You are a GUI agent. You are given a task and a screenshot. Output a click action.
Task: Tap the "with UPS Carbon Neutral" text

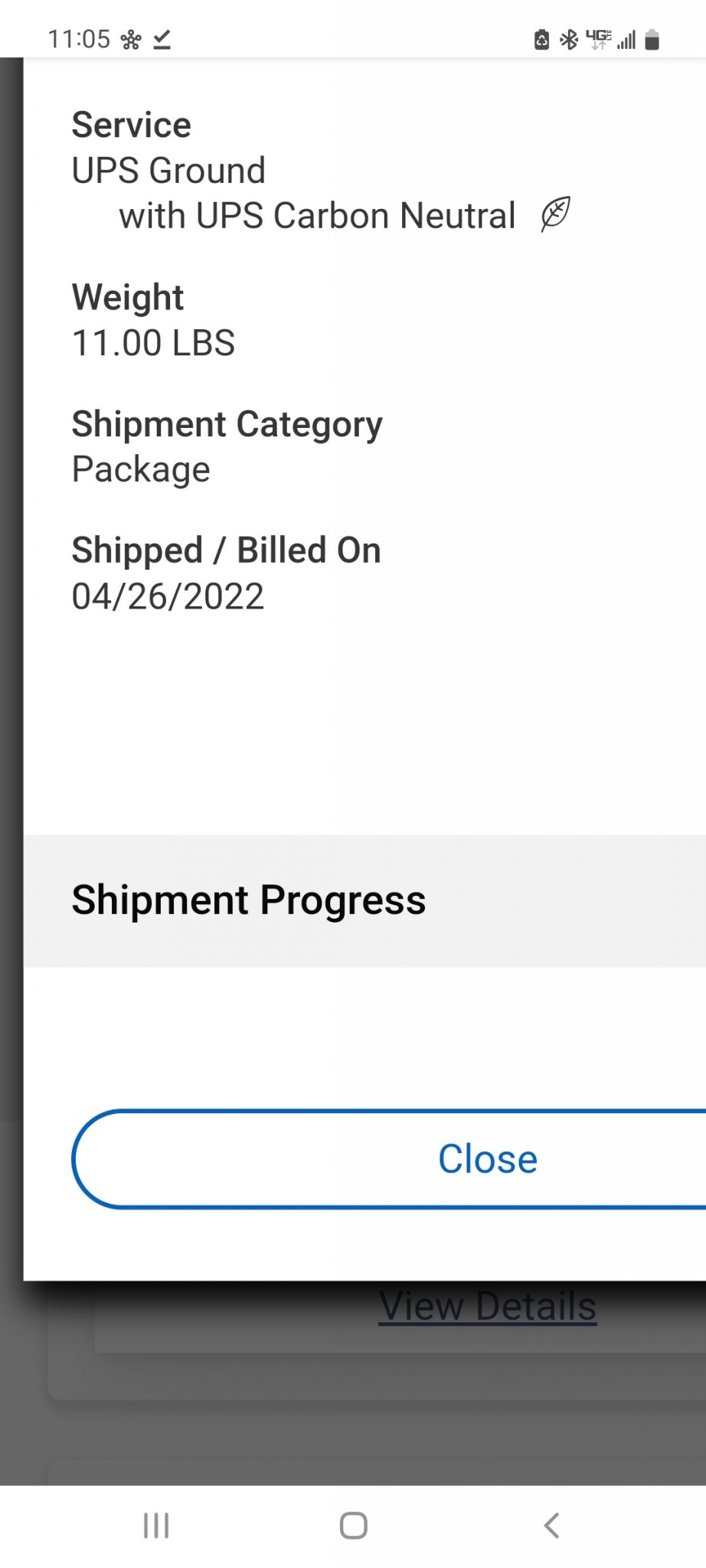[317, 216]
